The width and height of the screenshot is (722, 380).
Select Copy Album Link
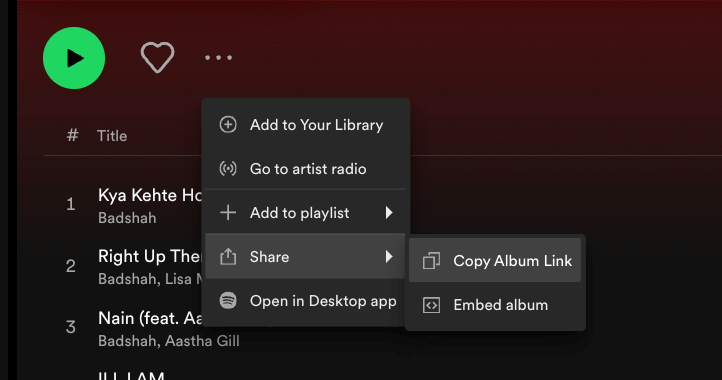[495, 261]
